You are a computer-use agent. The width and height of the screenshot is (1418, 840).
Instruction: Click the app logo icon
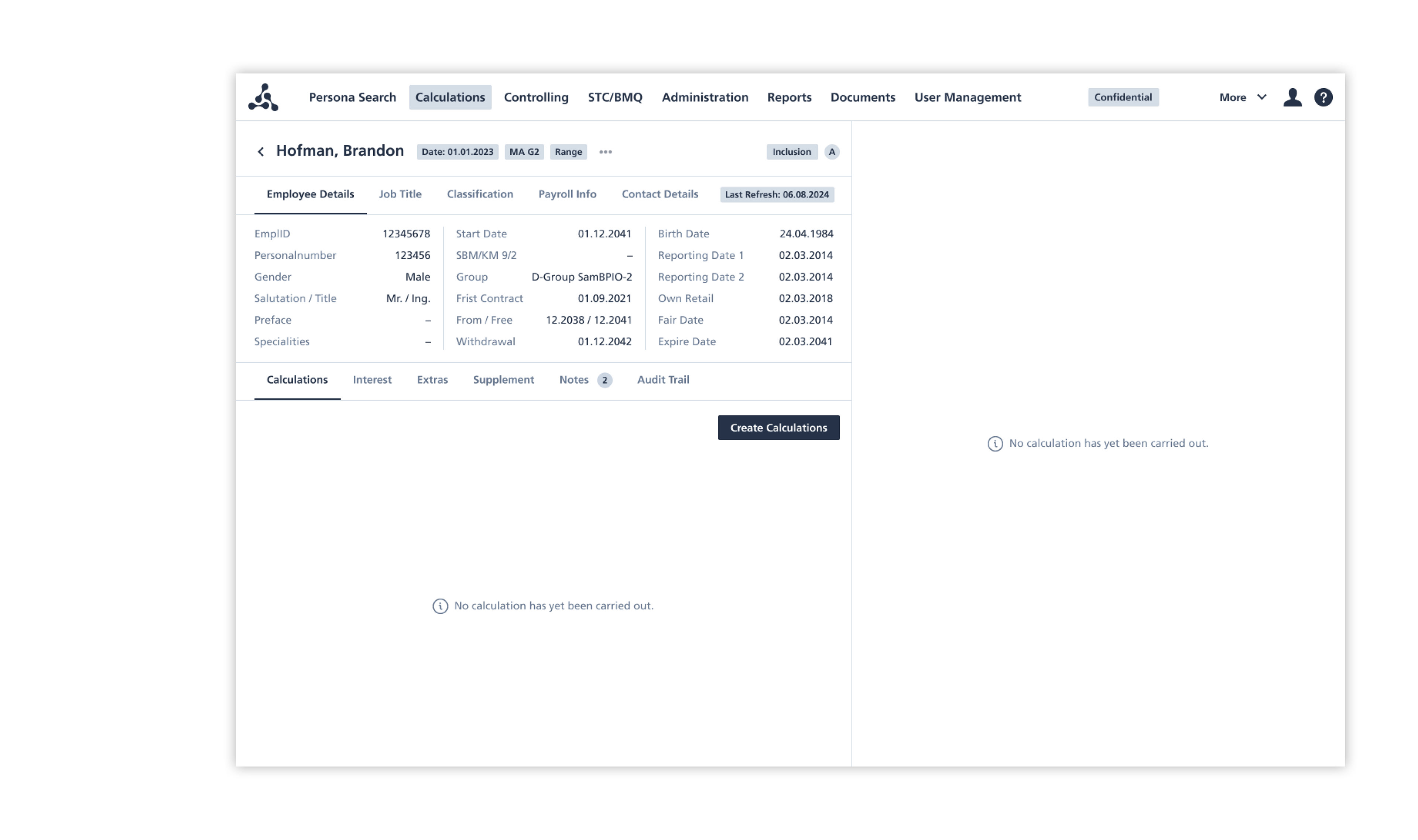(263, 97)
